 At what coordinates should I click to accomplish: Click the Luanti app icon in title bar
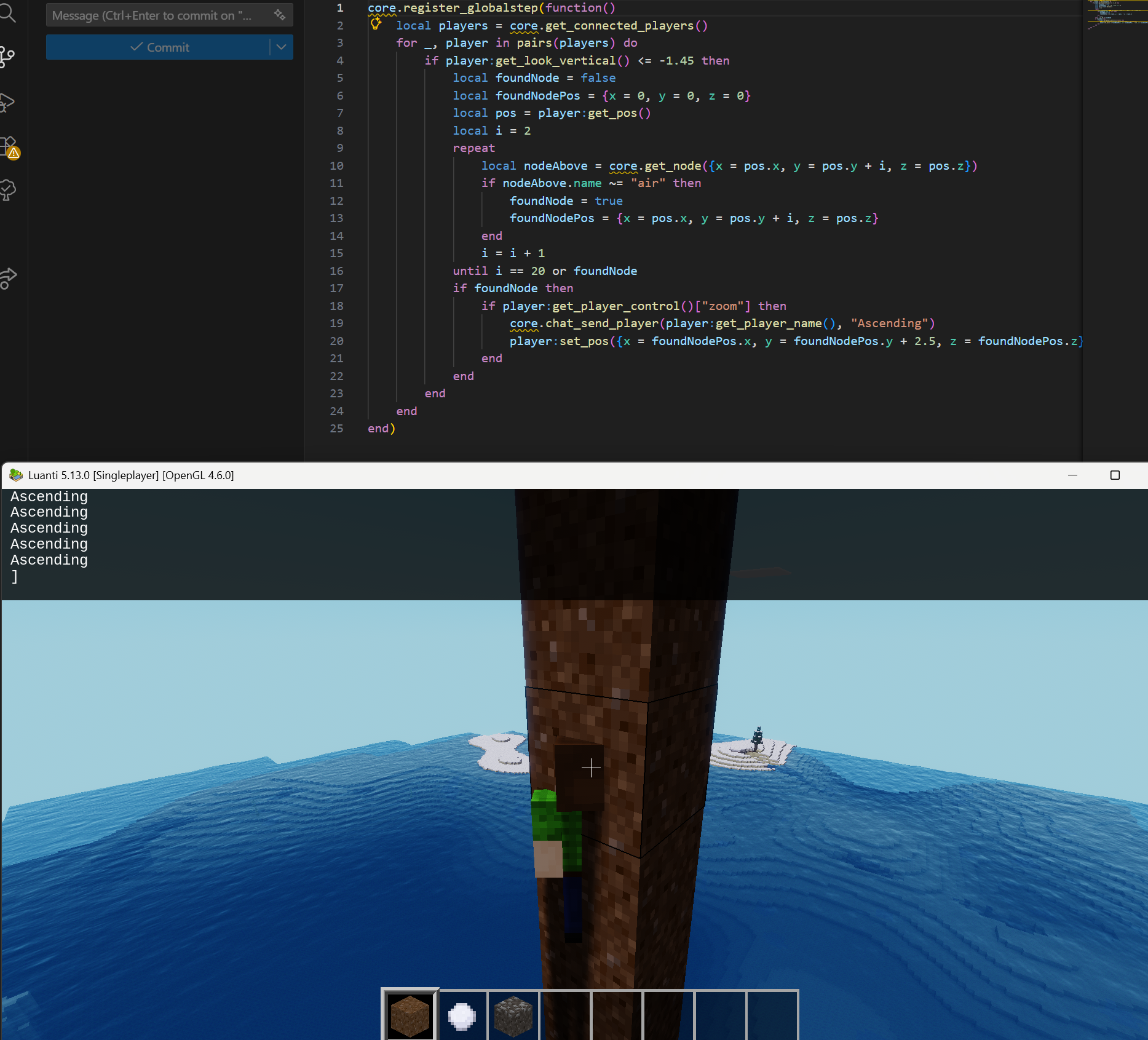coord(16,475)
